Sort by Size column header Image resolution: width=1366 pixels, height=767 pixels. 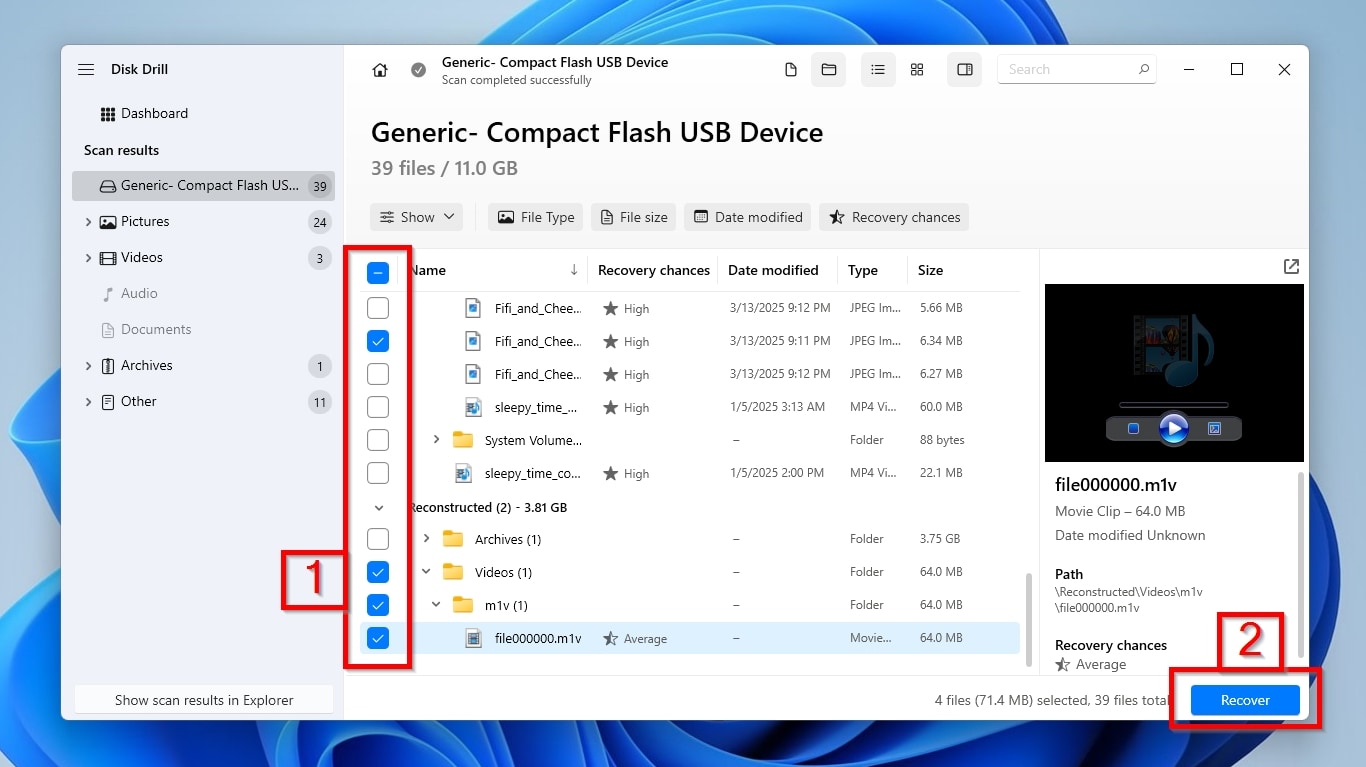click(x=930, y=270)
